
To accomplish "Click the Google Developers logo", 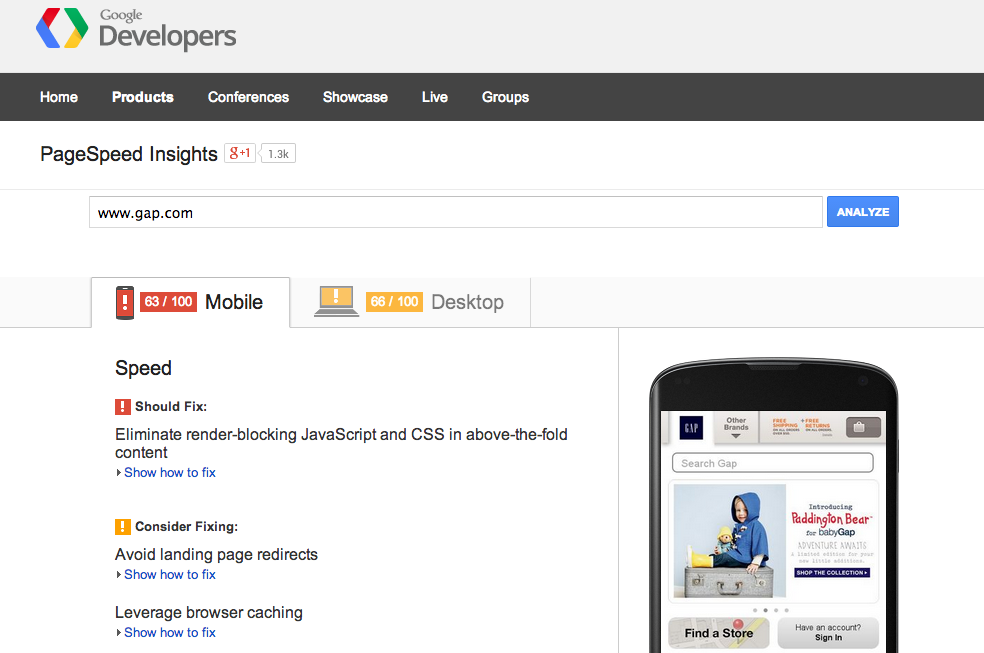I will [136, 29].
